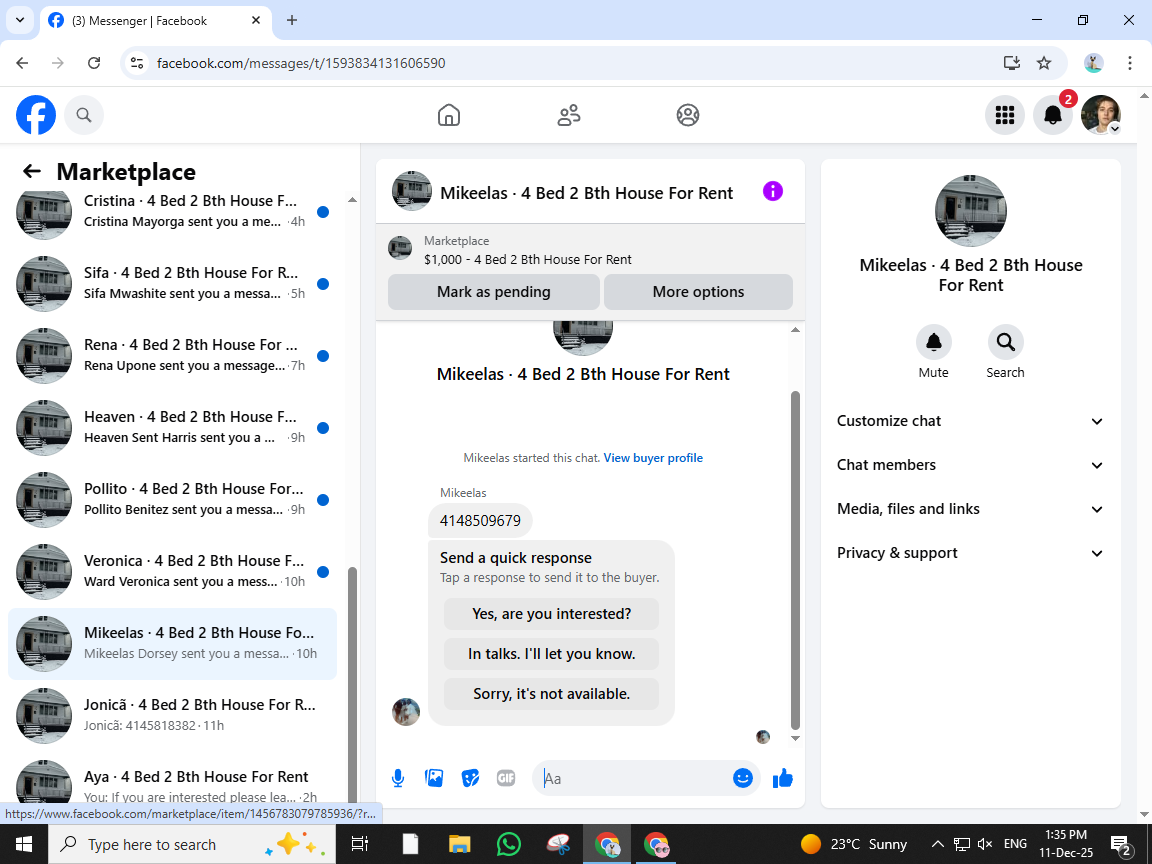Open Task View on taskbar

(359, 844)
